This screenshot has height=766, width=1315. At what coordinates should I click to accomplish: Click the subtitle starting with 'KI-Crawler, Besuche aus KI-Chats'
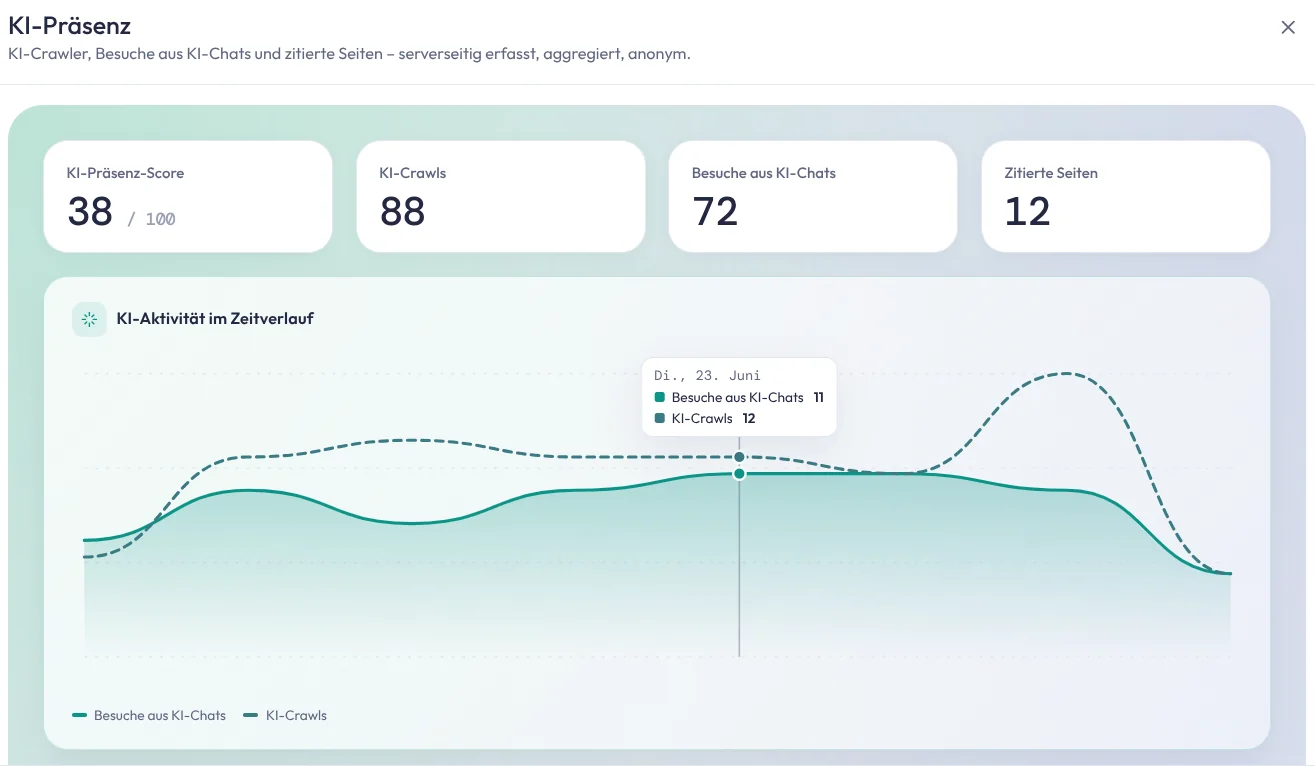pyautogui.click(x=349, y=54)
